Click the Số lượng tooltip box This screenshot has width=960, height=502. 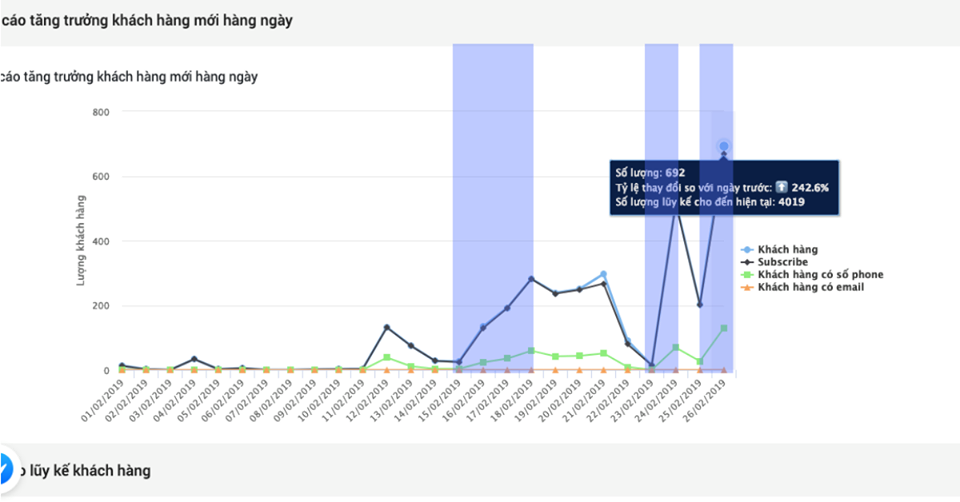coord(724,187)
